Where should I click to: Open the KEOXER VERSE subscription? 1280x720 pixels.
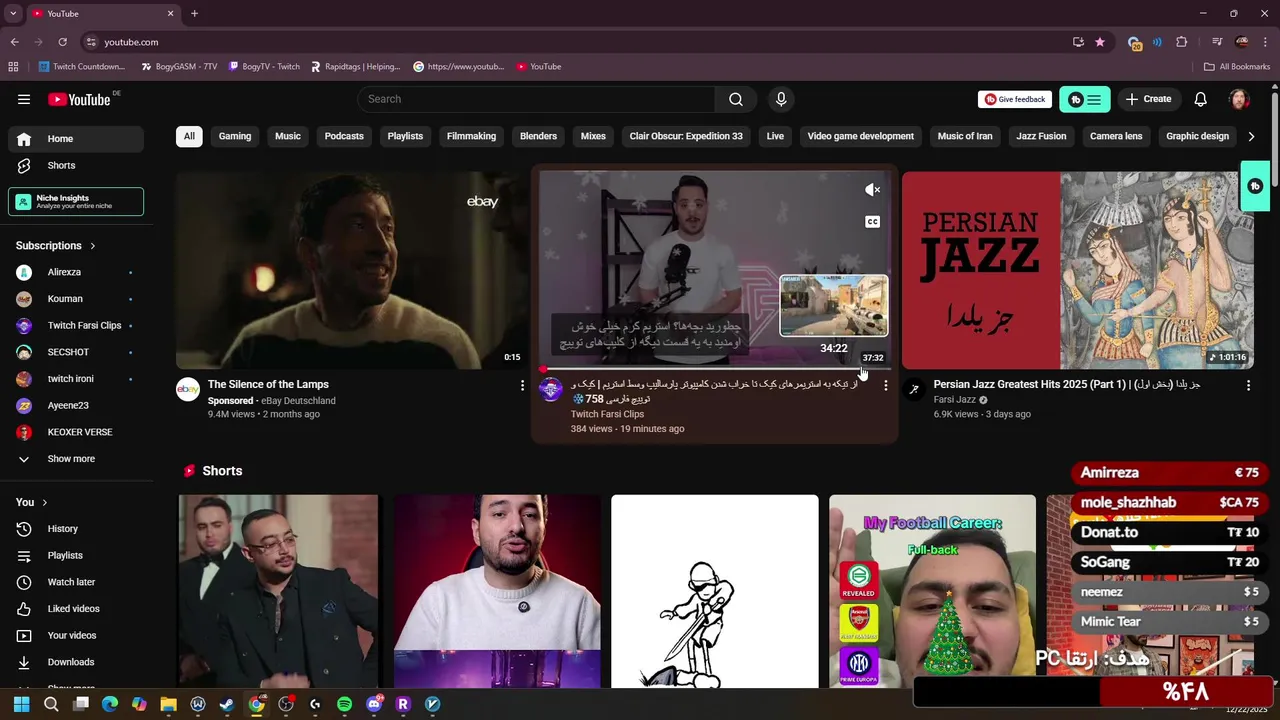coord(76,432)
